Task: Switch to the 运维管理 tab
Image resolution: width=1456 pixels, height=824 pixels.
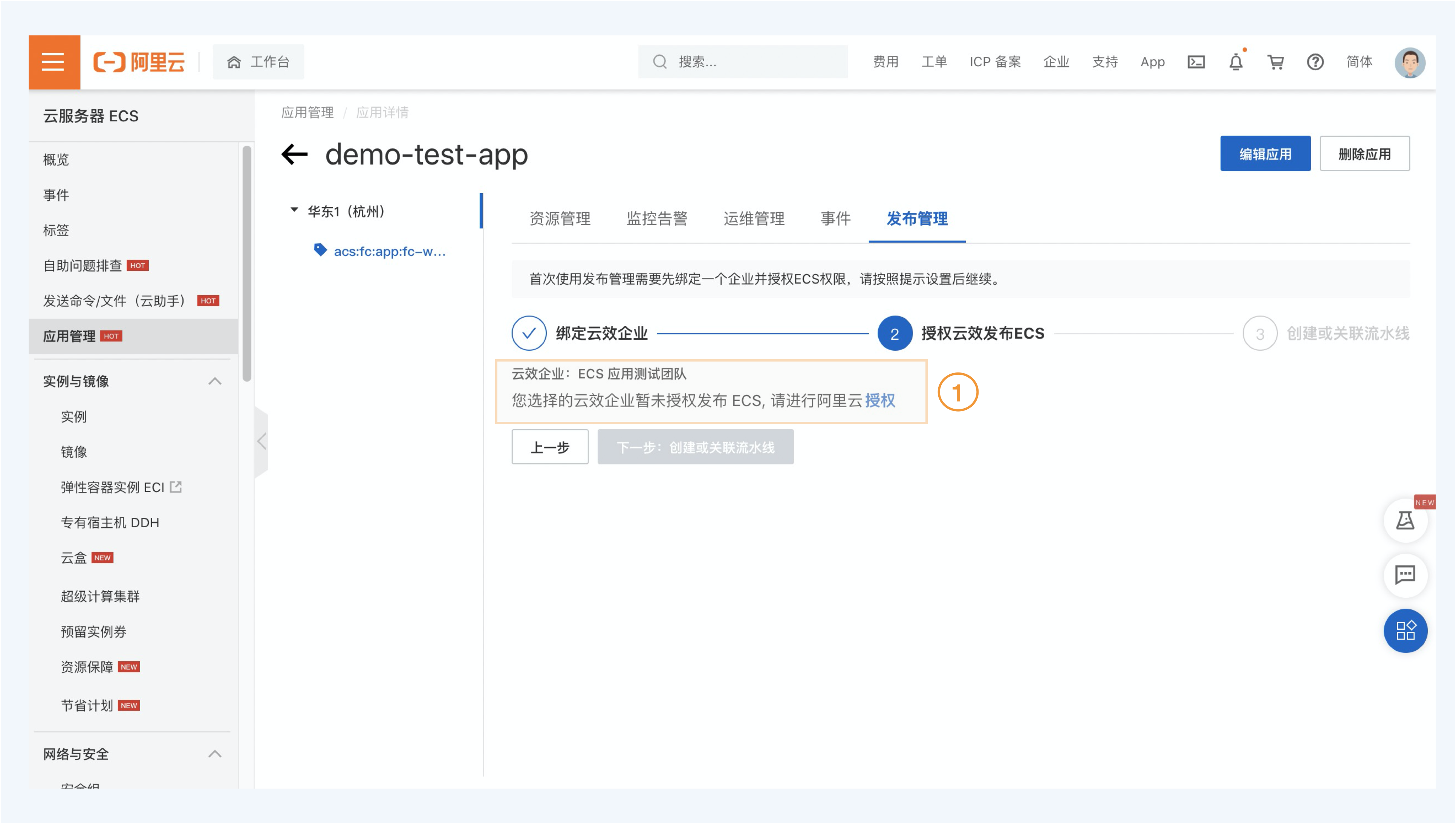Action: tap(754, 218)
